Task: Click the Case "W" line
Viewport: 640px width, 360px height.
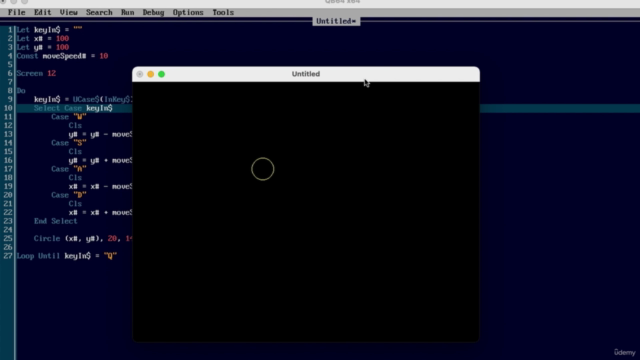Action: 69,117
